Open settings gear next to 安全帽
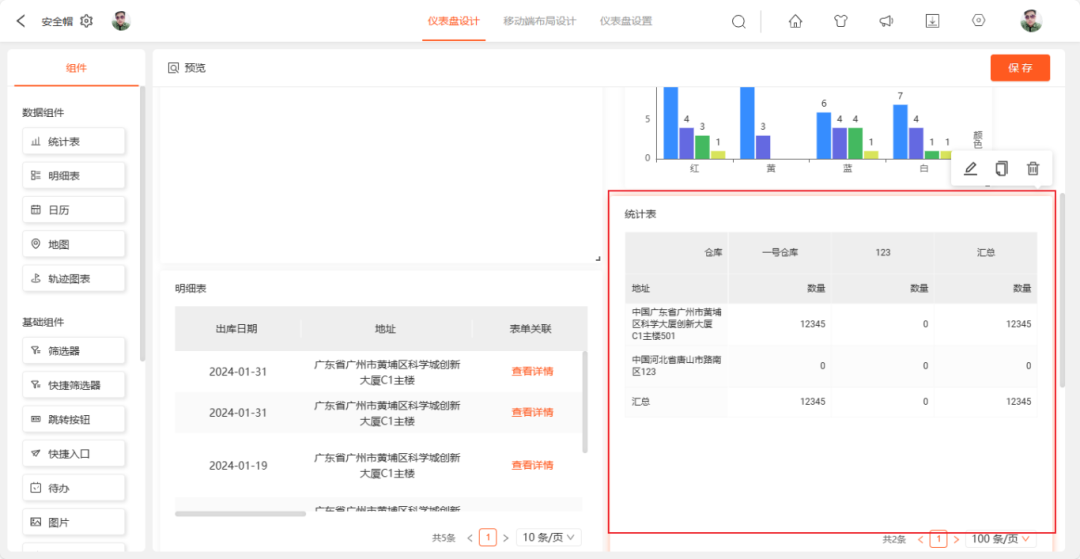 [86, 21]
